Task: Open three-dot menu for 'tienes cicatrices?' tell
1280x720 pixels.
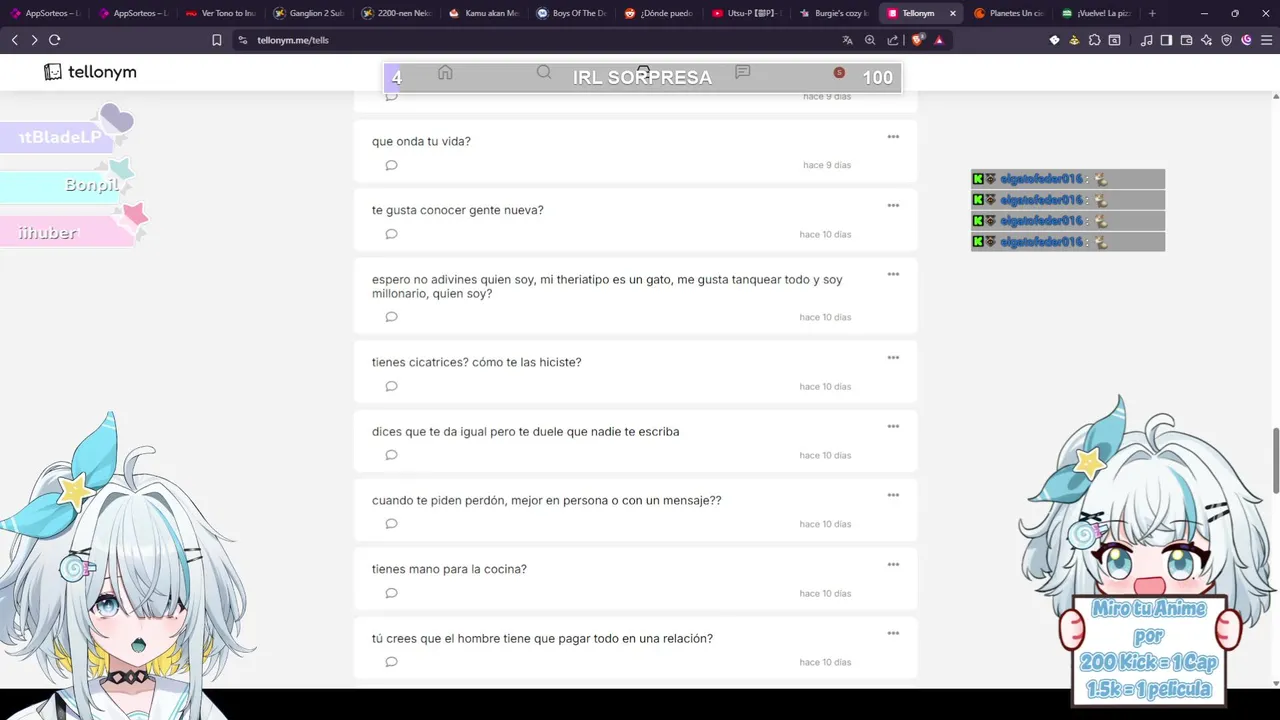Action: tap(893, 357)
